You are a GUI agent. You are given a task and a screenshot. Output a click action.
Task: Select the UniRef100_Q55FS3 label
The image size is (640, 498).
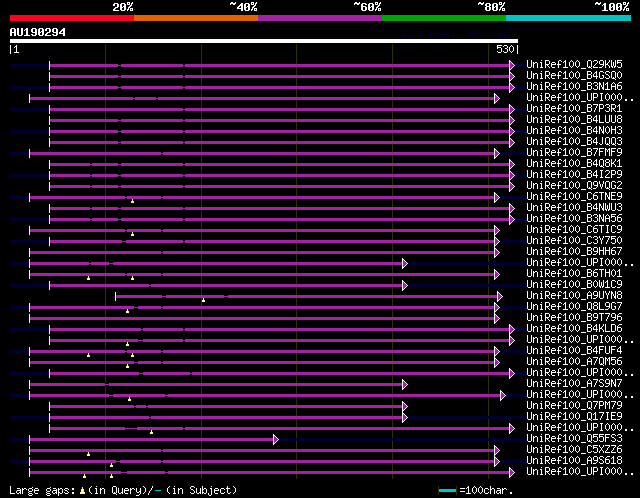click(574, 439)
